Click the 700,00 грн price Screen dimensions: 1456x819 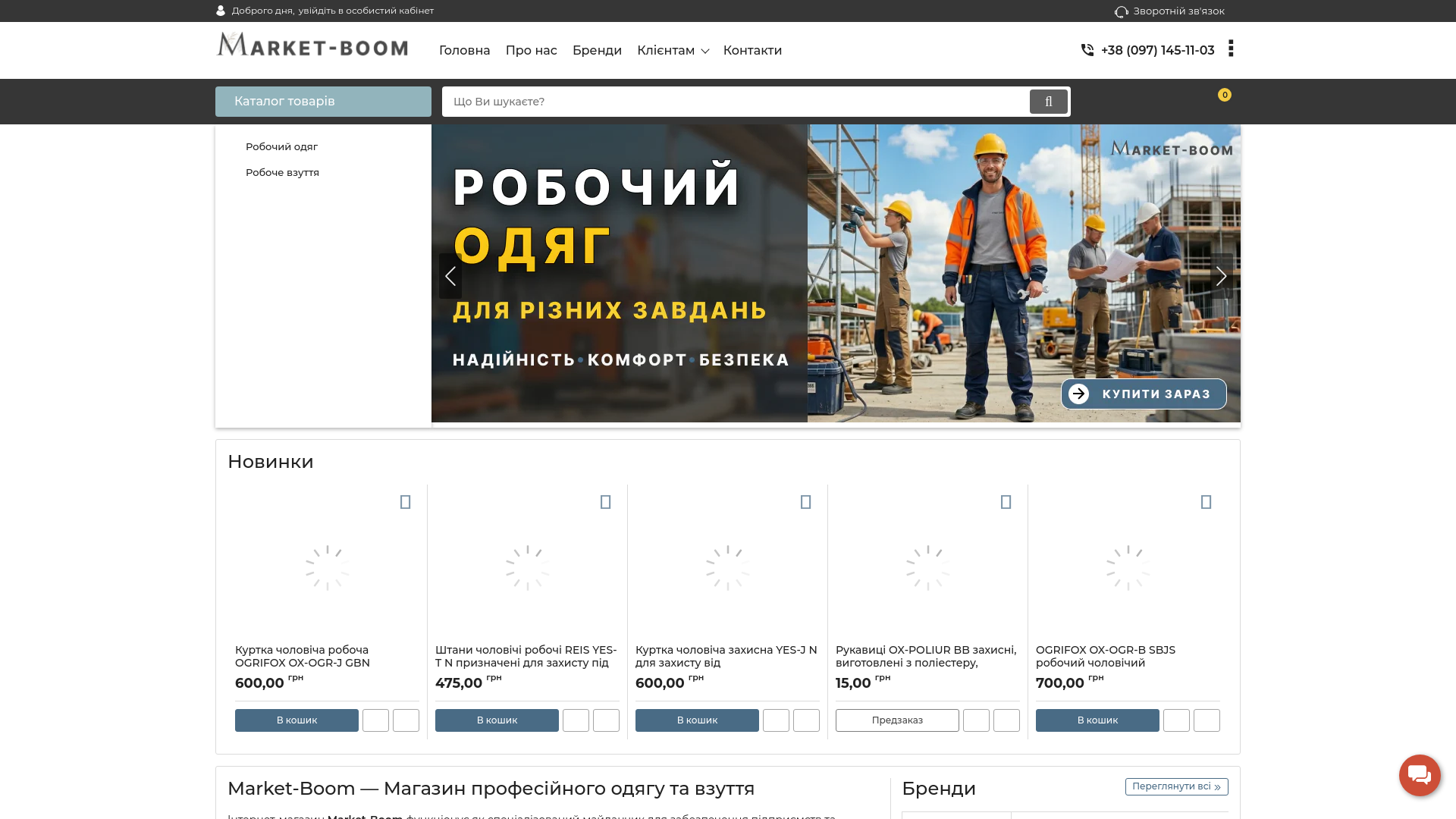(x=1070, y=682)
